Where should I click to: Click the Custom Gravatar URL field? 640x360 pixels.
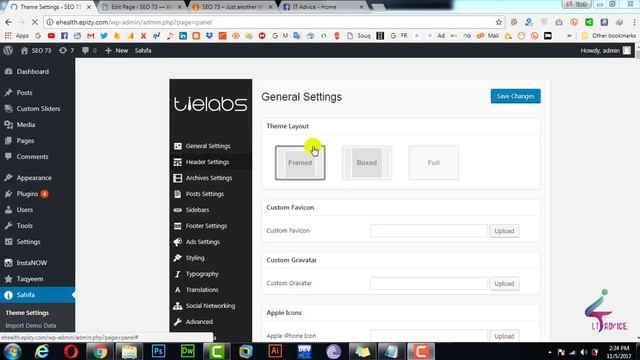click(429, 283)
